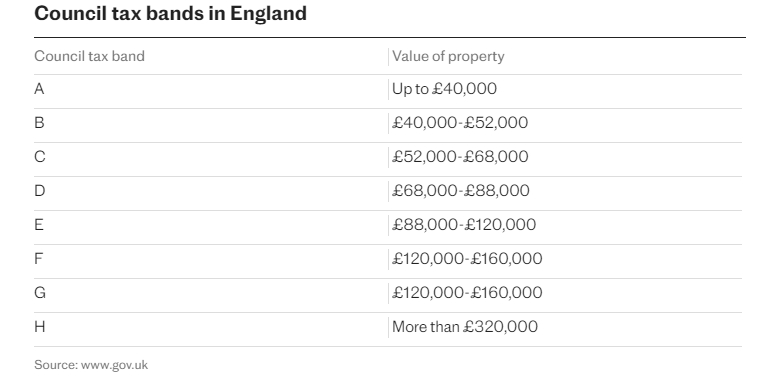The image size is (767, 384).
Task: Click band A row label
Action: (x=39, y=89)
